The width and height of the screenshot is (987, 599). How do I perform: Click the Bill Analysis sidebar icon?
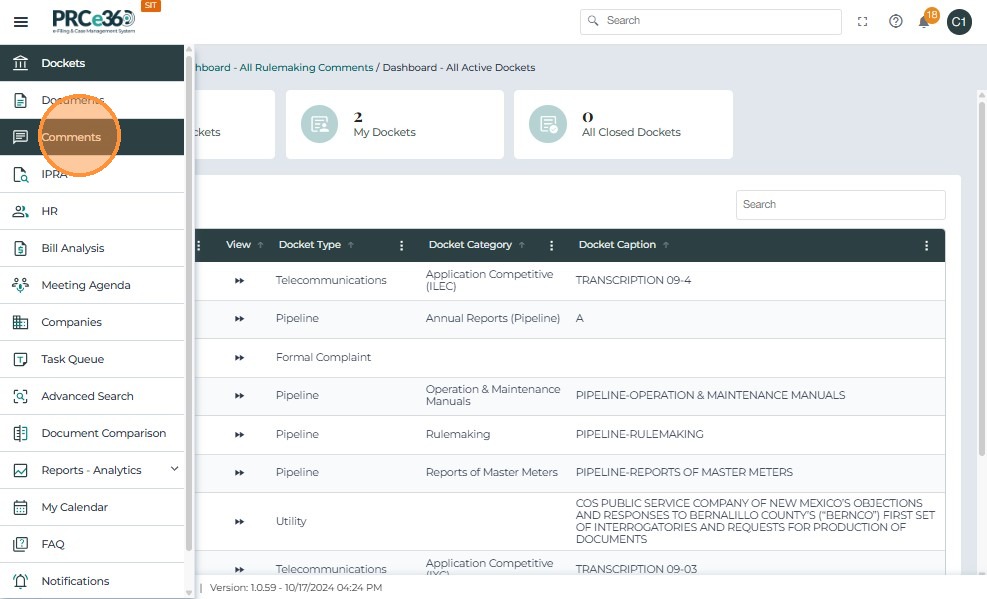click(x=20, y=248)
